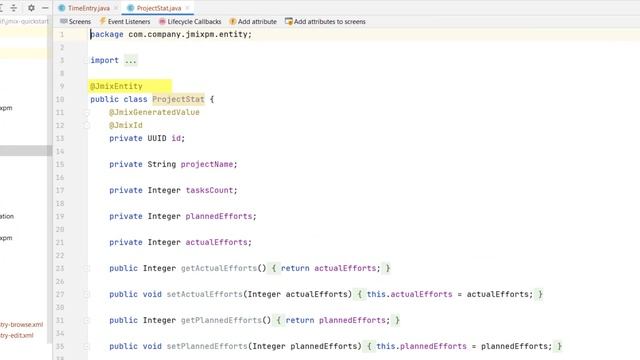Expand the getPlannedEfforts method fold marker

click(86, 320)
